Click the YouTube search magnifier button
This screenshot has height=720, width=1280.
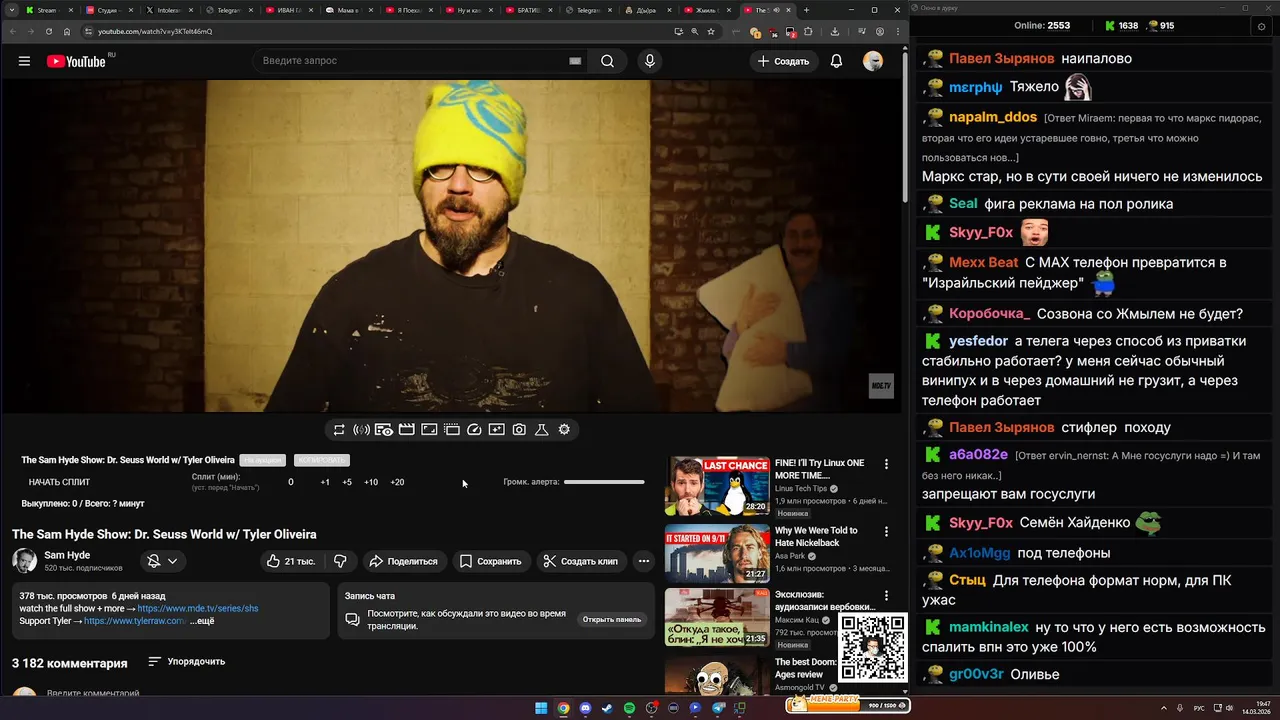click(607, 61)
